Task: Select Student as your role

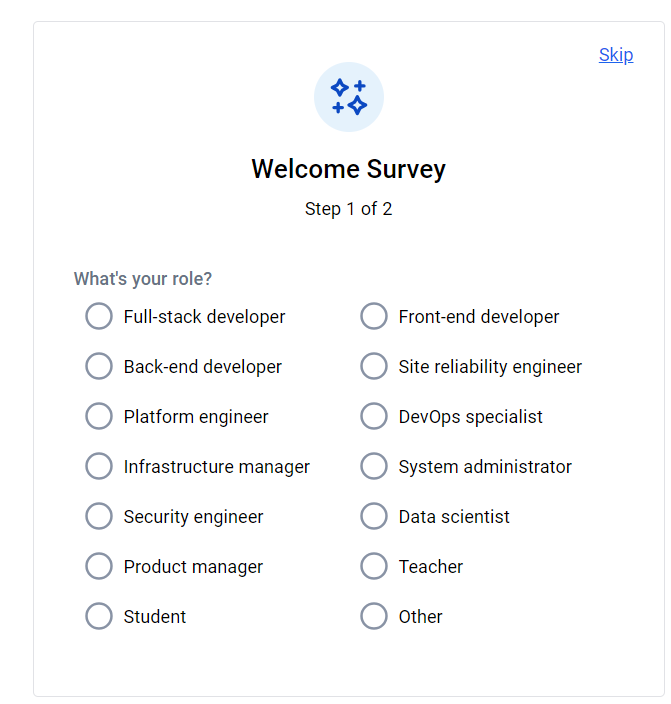Action: click(99, 616)
